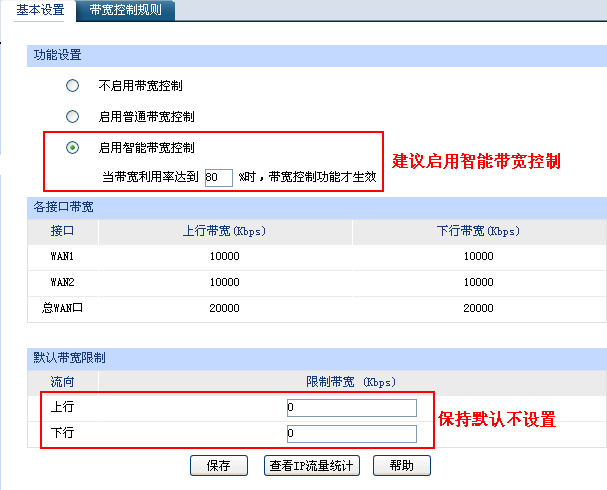Click the 总WAN口 row label

(62, 308)
